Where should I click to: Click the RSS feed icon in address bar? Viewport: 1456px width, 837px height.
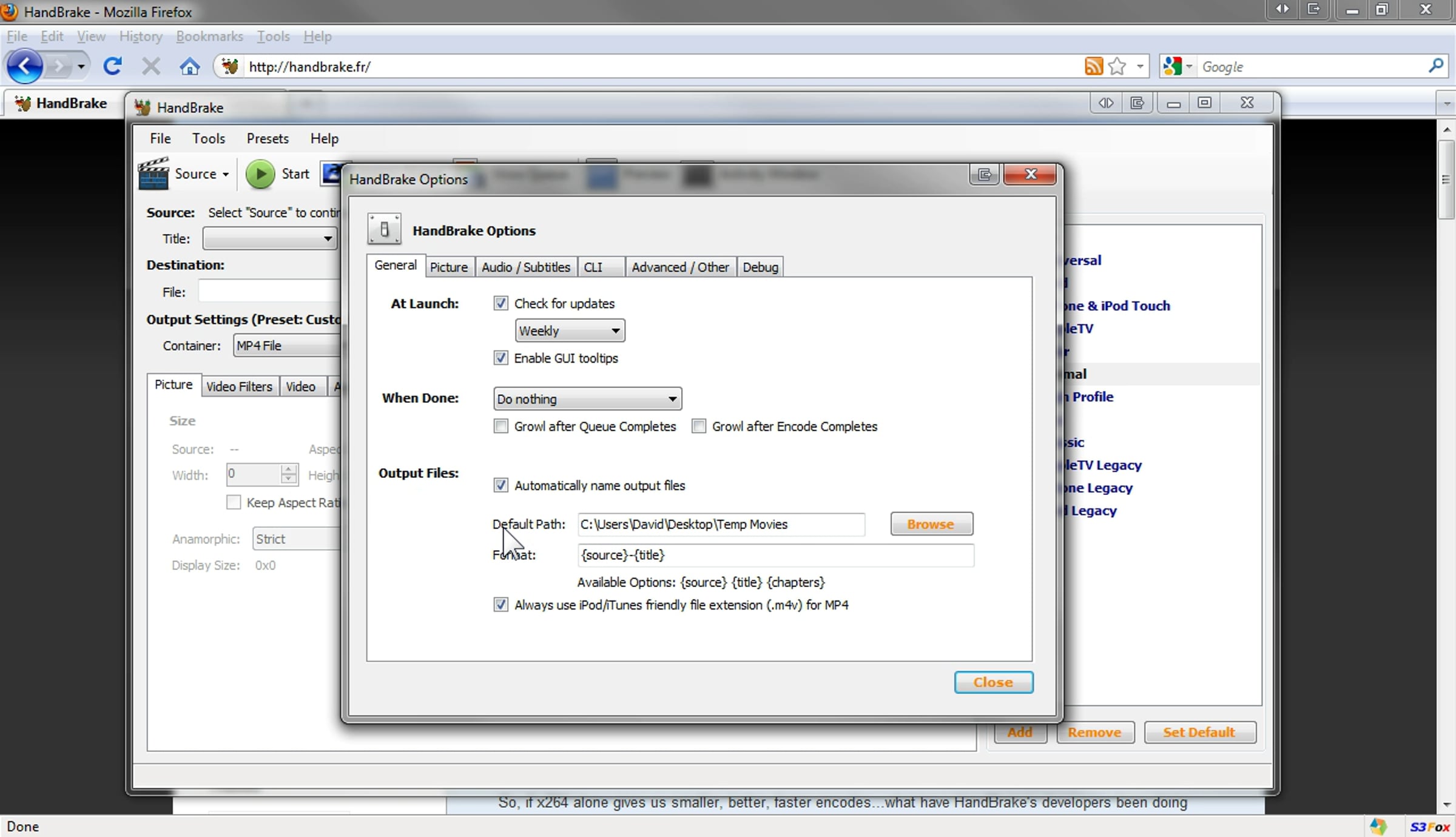click(1093, 66)
